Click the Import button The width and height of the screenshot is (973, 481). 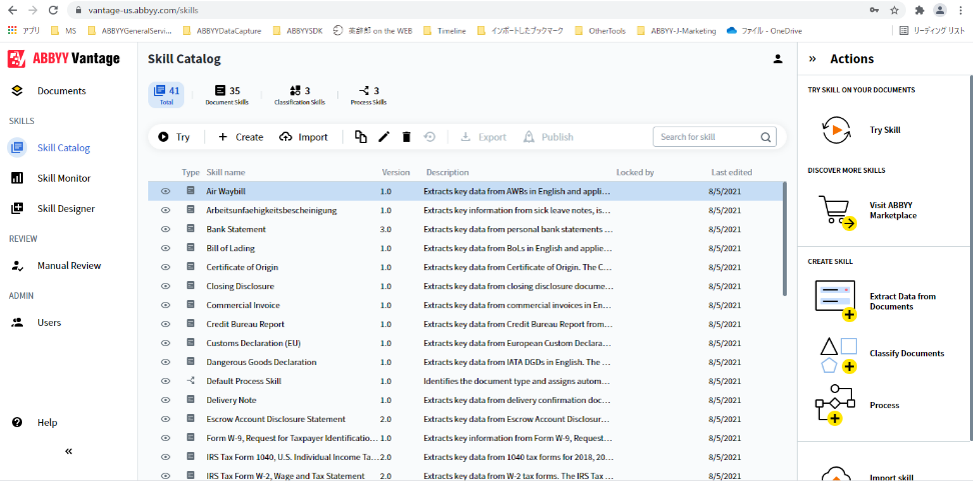pyautogui.click(x=303, y=137)
